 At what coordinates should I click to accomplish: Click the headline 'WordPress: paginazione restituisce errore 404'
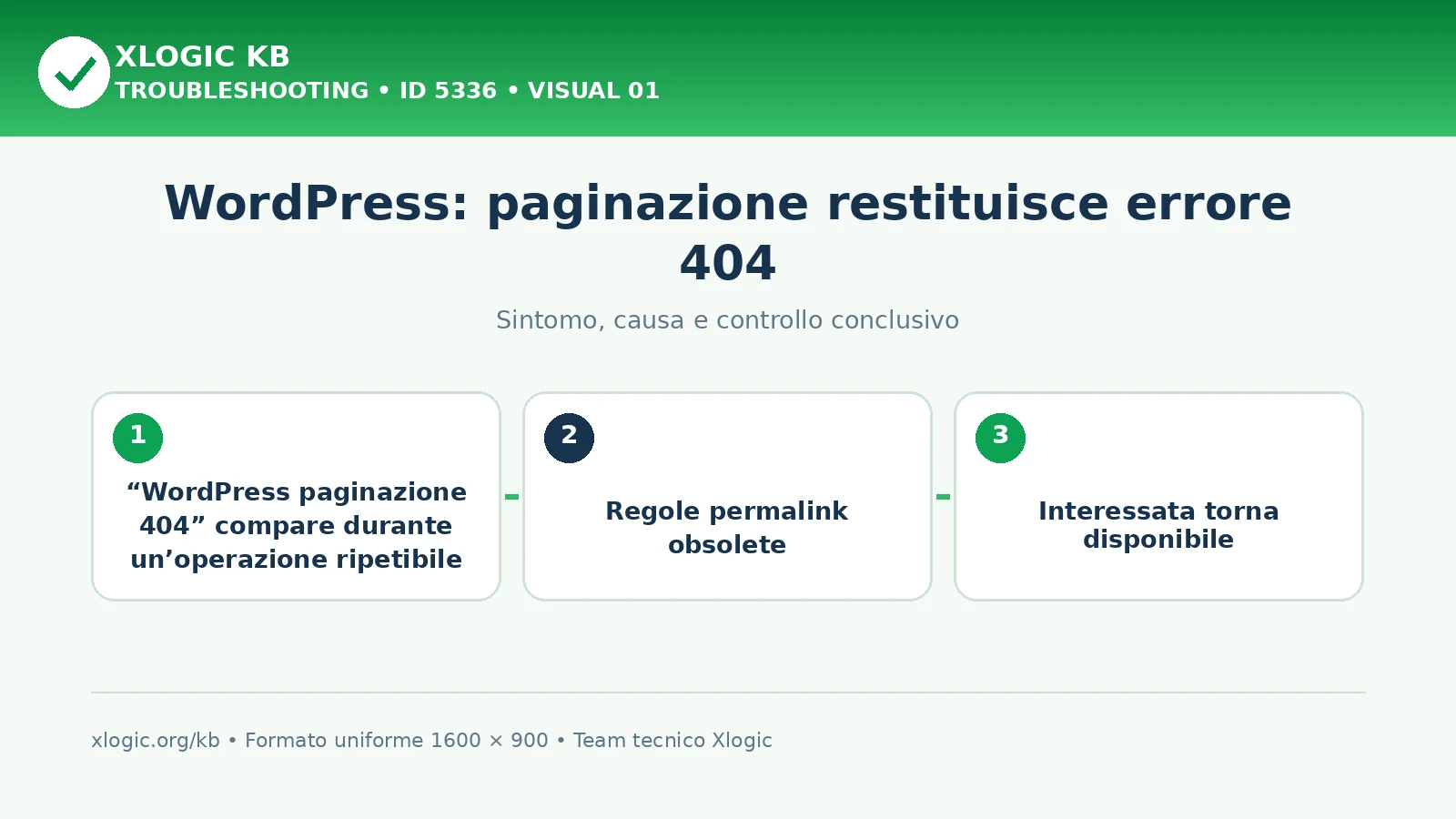[728, 232]
